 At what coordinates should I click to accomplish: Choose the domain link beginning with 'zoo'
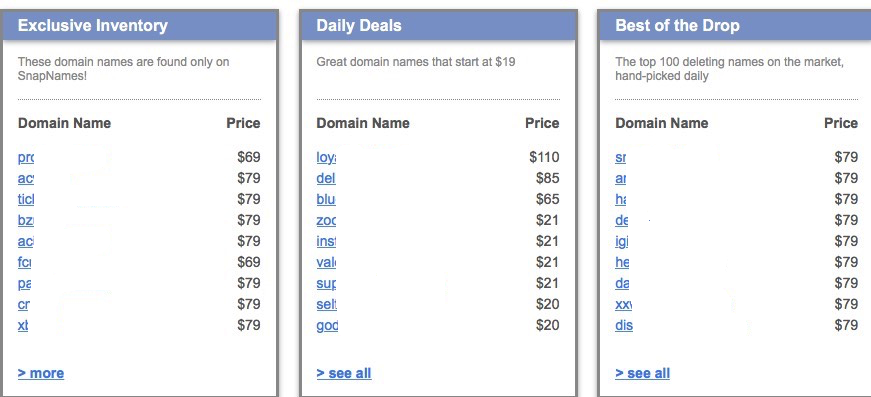[327, 220]
